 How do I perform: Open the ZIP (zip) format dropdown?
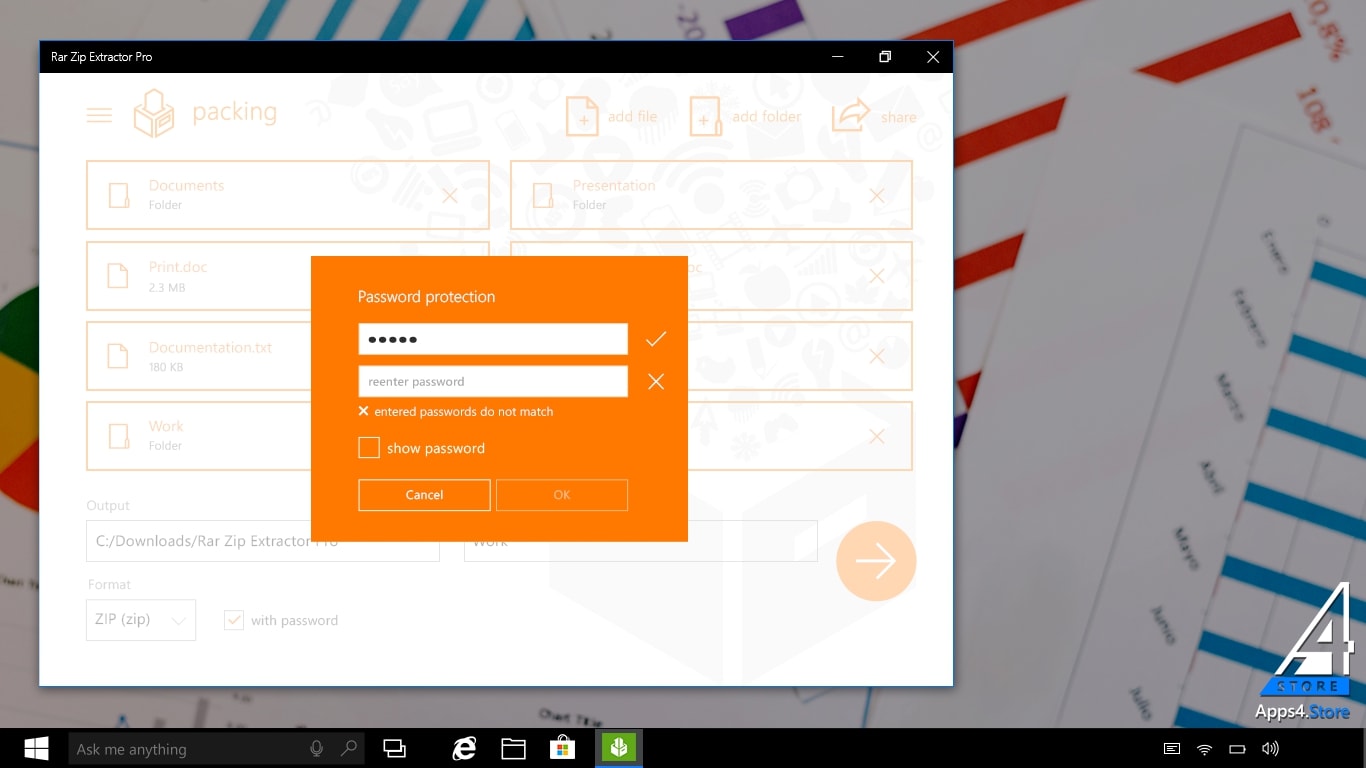[x=141, y=620]
